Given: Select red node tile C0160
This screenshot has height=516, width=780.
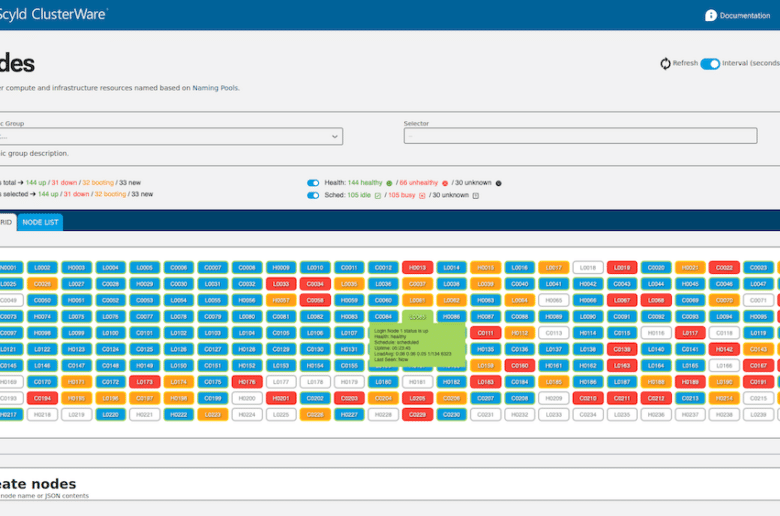Looking at the screenshot, I should tap(519, 366).
